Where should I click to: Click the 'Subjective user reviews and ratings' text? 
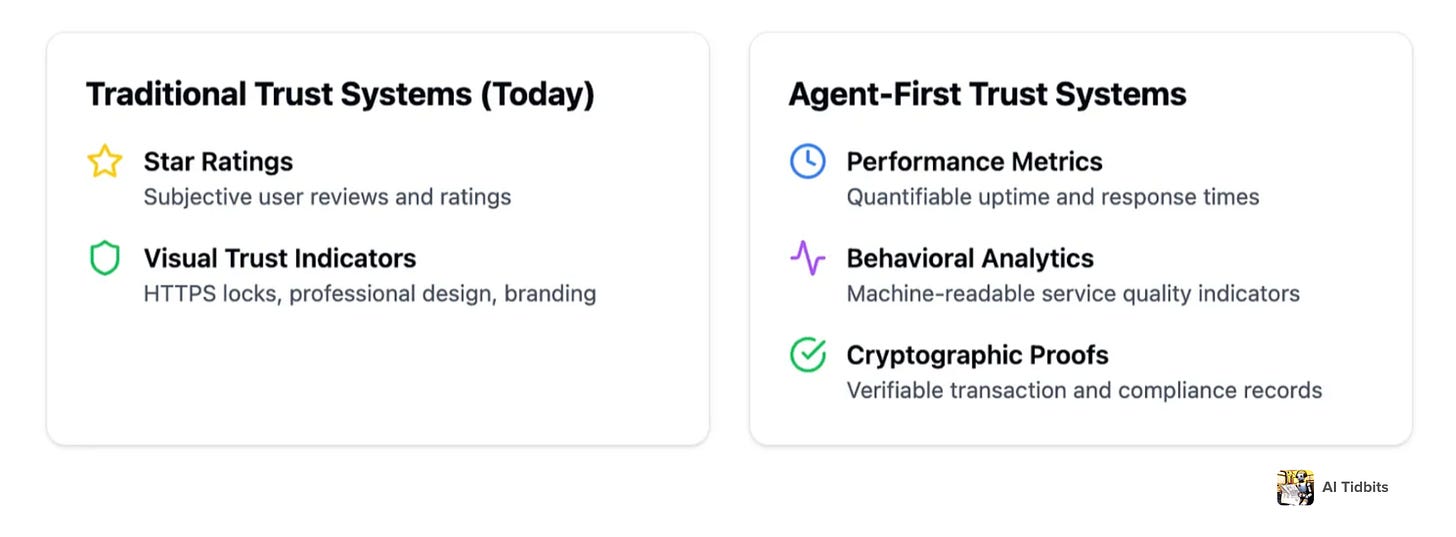(x=327, y=197)
